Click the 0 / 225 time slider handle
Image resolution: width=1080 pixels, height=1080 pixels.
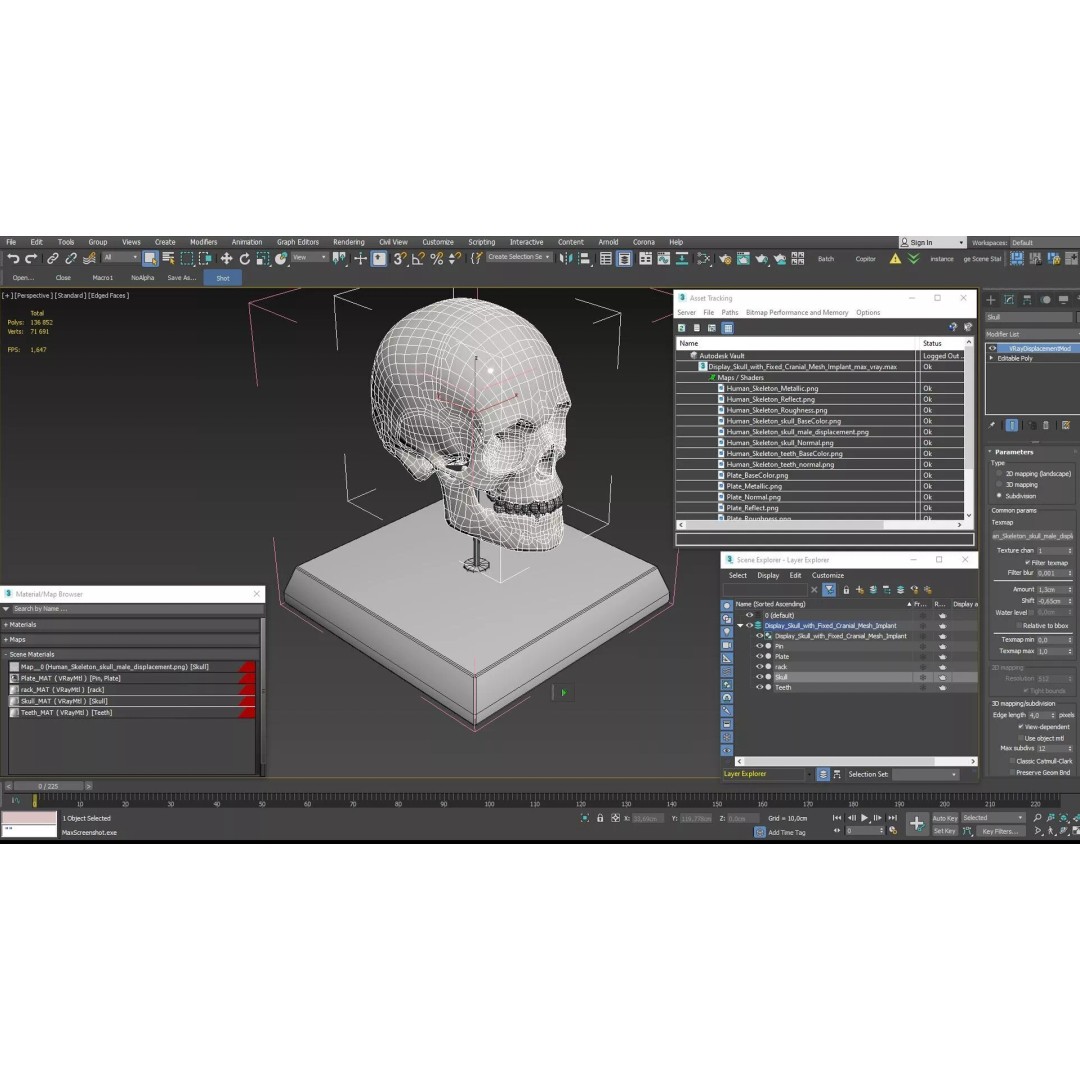[x=48, y=786]
